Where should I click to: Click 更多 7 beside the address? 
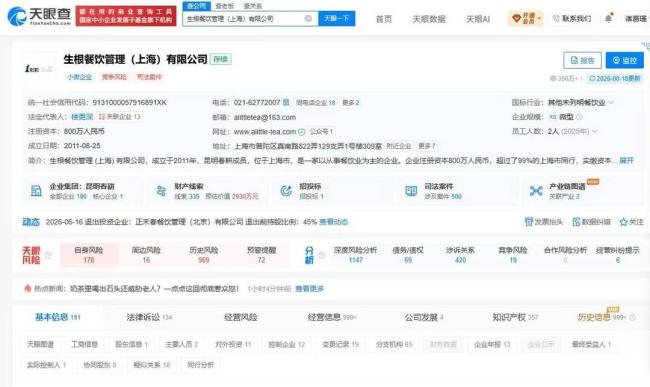[427, 146]
